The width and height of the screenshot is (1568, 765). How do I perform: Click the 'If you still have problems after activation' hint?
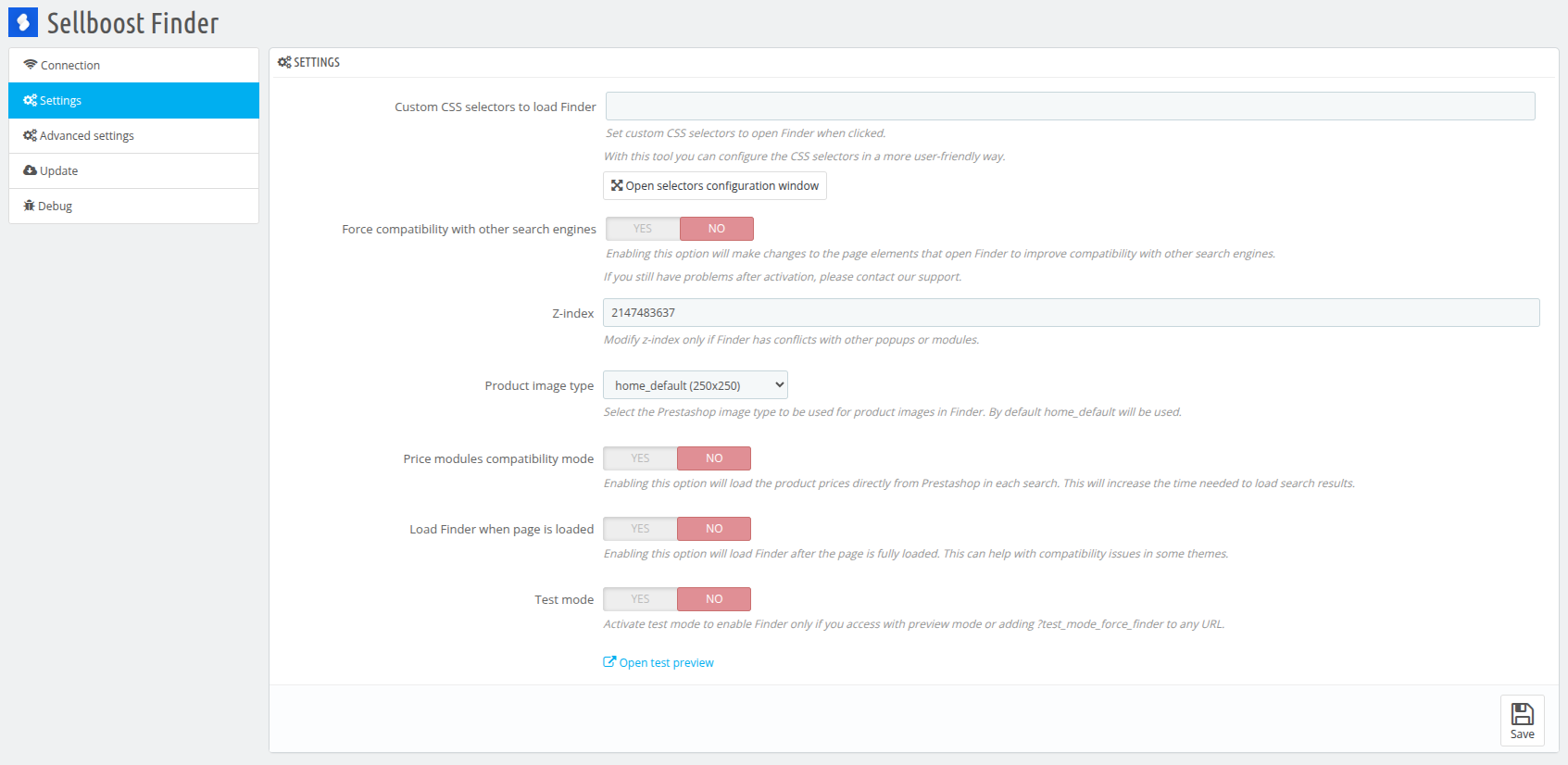click(x=783, y=277)
